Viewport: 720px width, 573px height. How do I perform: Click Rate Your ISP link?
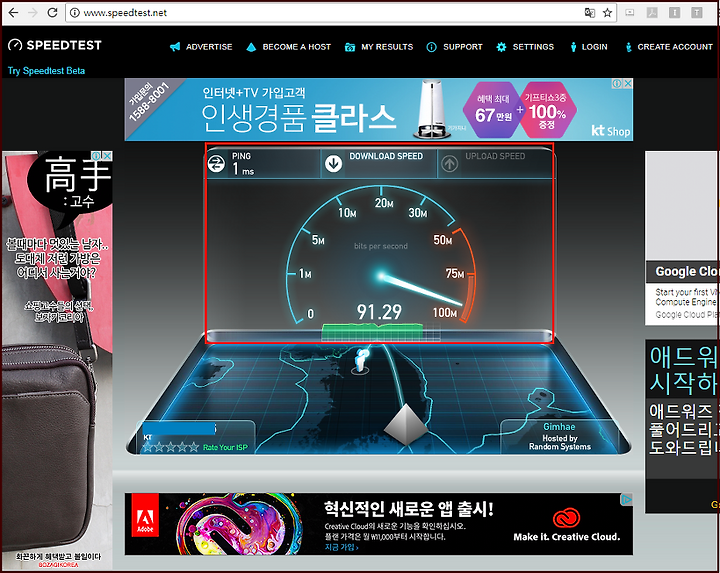click(x=225, y=447)
